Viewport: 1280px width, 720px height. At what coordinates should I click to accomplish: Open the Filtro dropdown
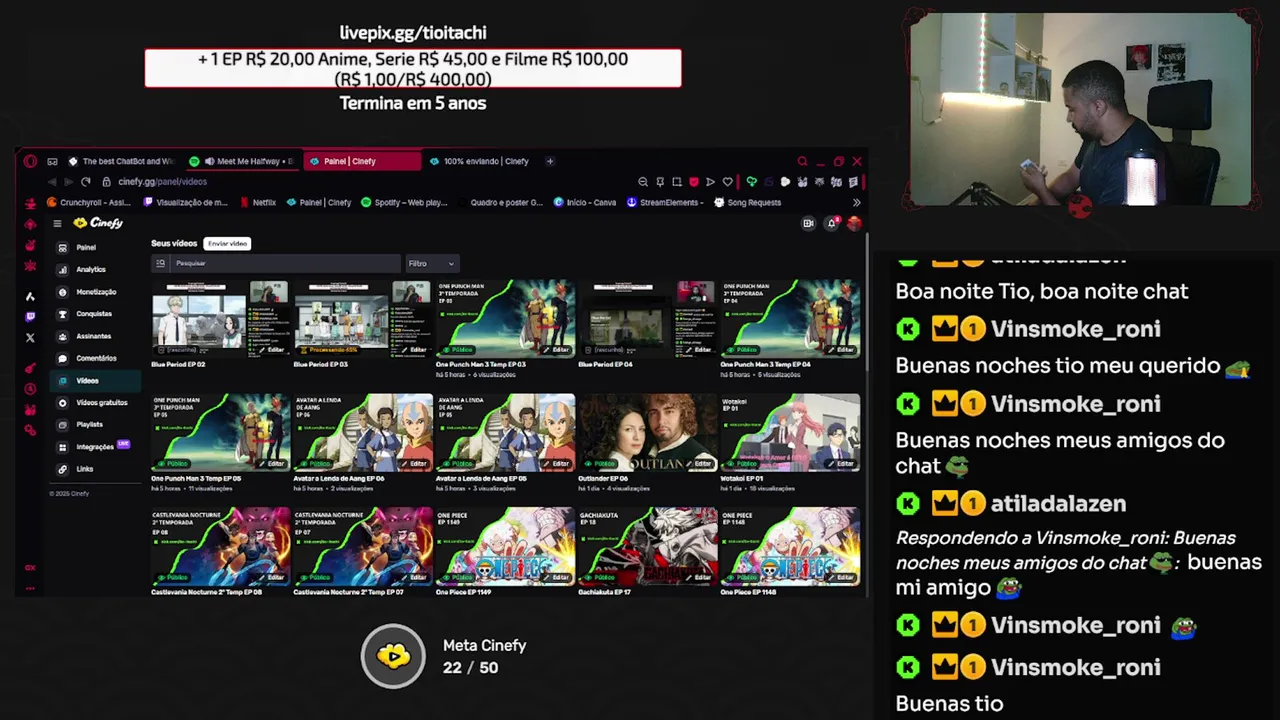click(x=431, y=263)
